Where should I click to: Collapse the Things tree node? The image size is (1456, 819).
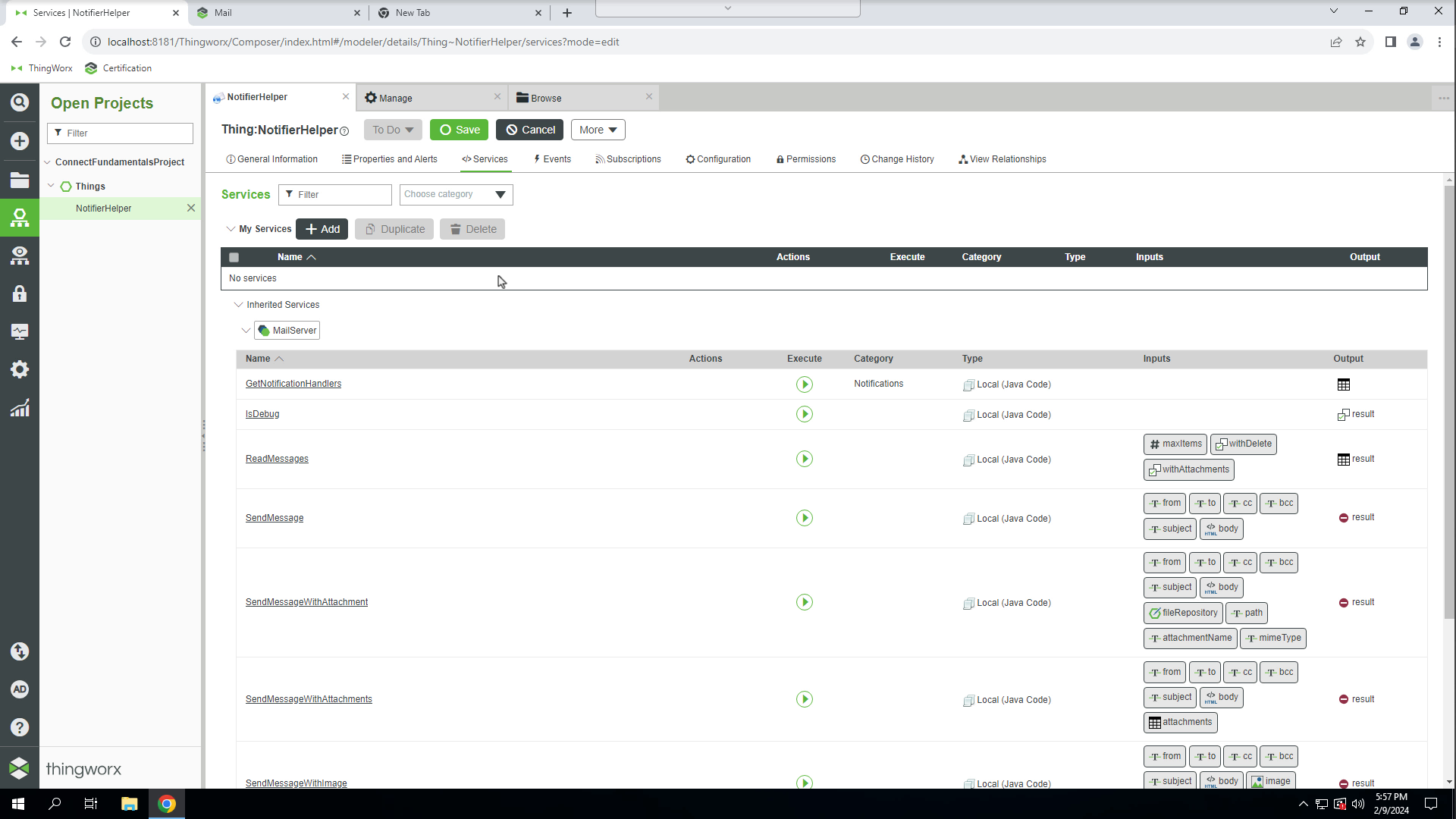click(x=51, y=186)
